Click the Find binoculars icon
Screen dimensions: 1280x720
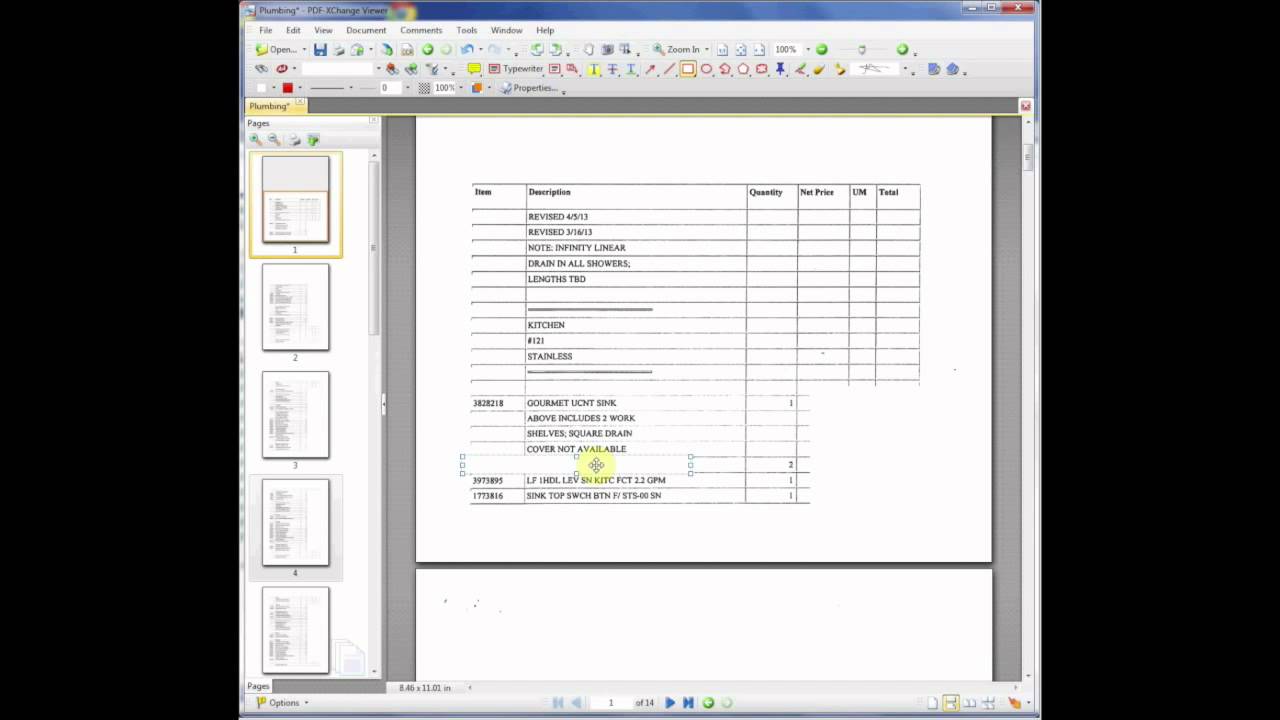[x=261, y=69]
